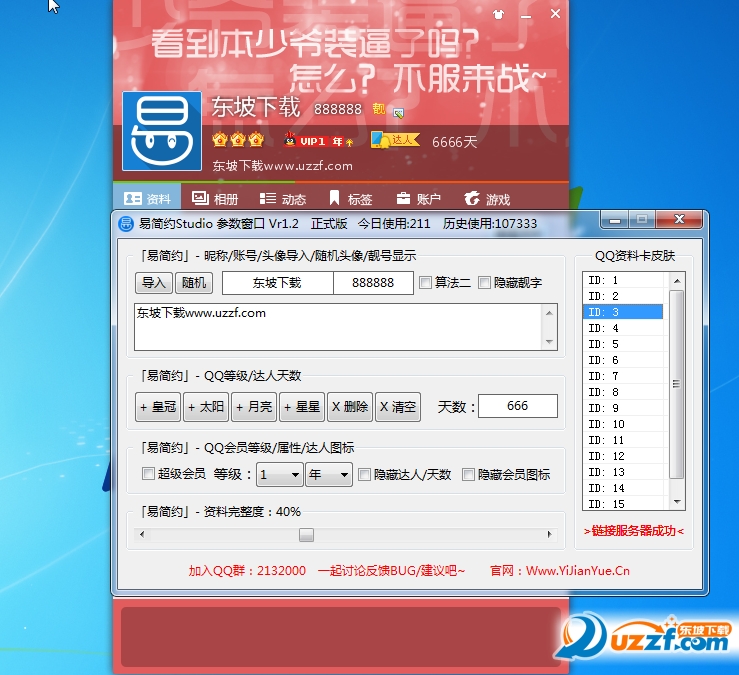
Task: Toggle the 隐藏达人/天数 checkbox
Action: (x=364, y=474)
